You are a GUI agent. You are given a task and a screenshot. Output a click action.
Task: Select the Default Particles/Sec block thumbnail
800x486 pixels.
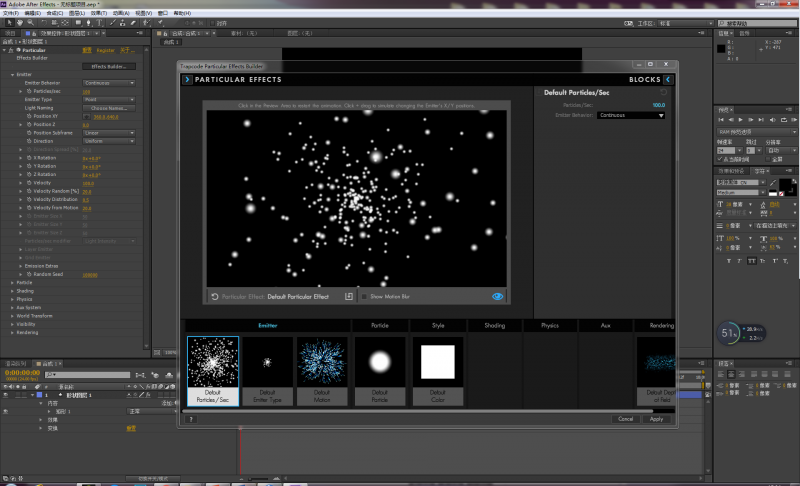pos(213,371)
